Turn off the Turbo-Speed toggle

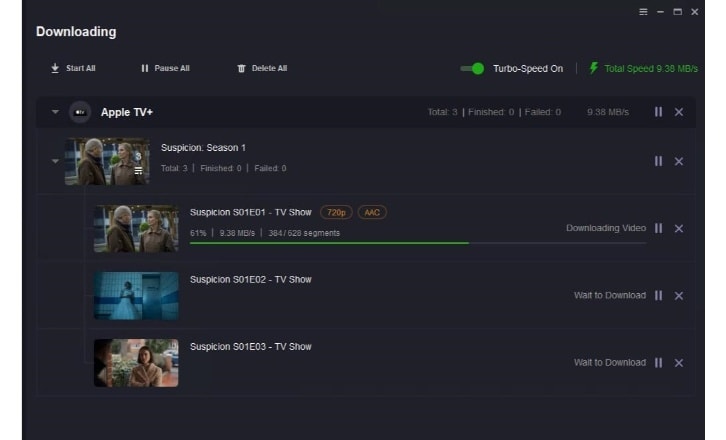472,68
